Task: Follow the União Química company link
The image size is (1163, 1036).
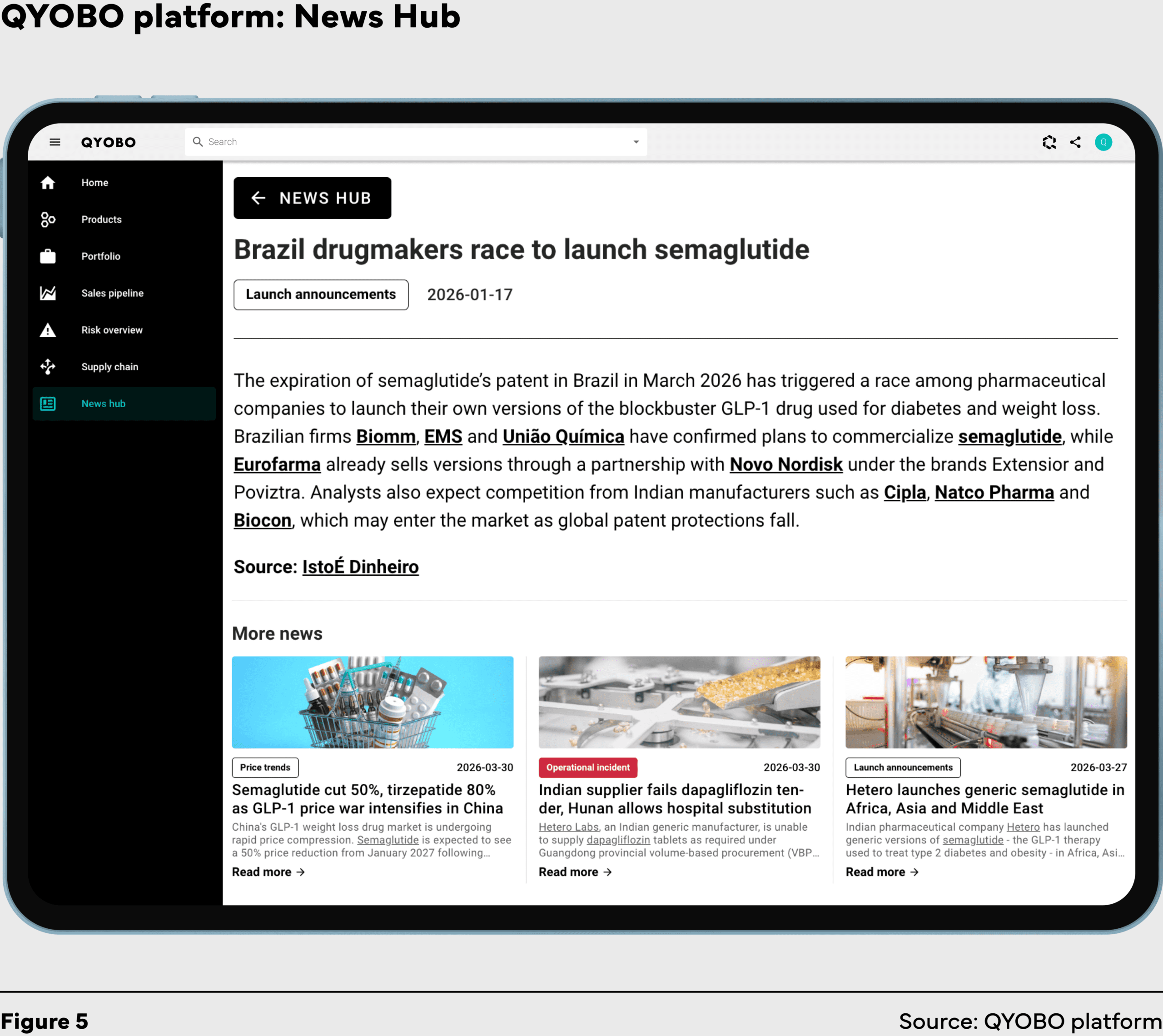Action: click(563, 437)
